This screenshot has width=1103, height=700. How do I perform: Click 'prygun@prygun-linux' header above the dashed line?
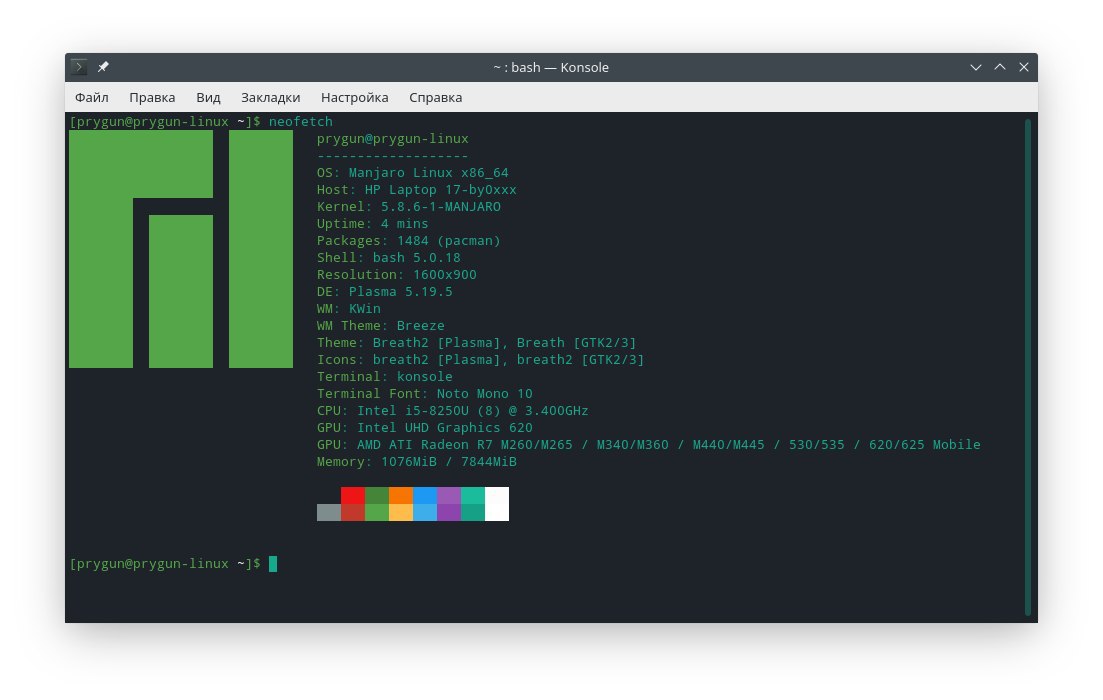point(393,139)
